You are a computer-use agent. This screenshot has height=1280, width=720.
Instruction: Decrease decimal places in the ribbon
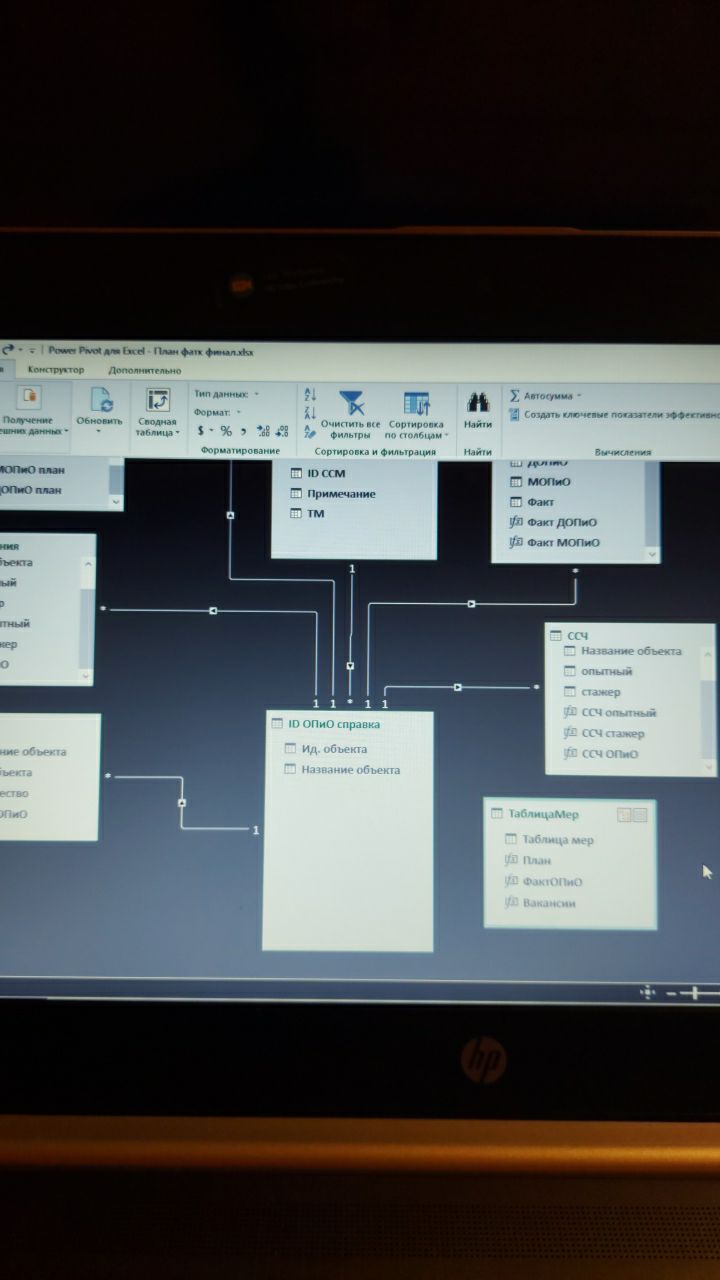283,431
